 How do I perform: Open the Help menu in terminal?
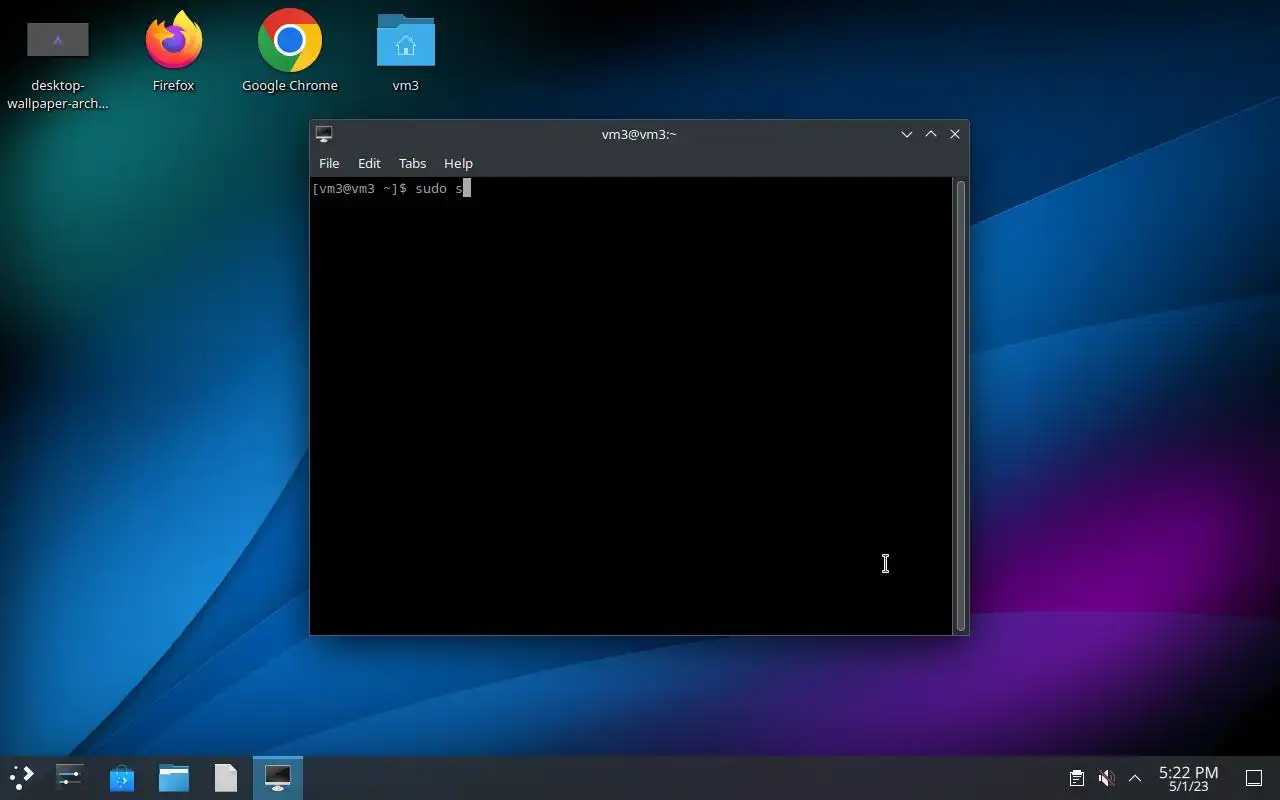458,163
